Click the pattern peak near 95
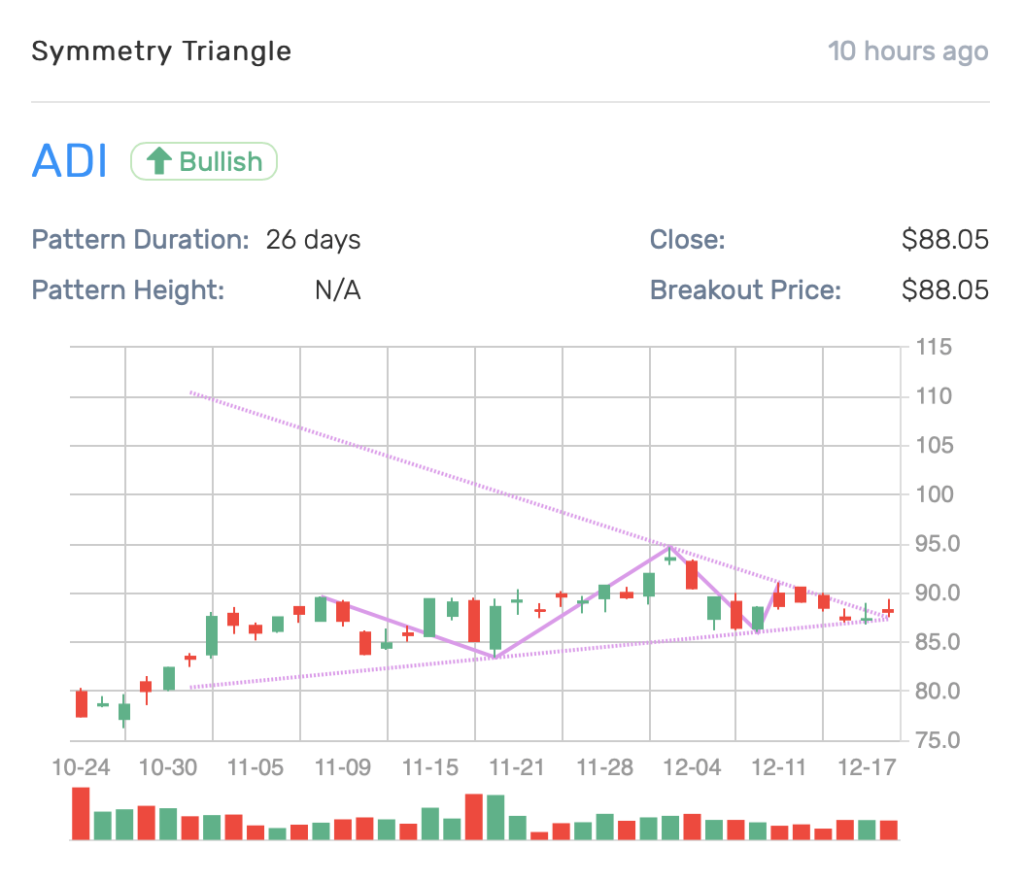This screenshot has width=1024, height=882. point(670,548)
